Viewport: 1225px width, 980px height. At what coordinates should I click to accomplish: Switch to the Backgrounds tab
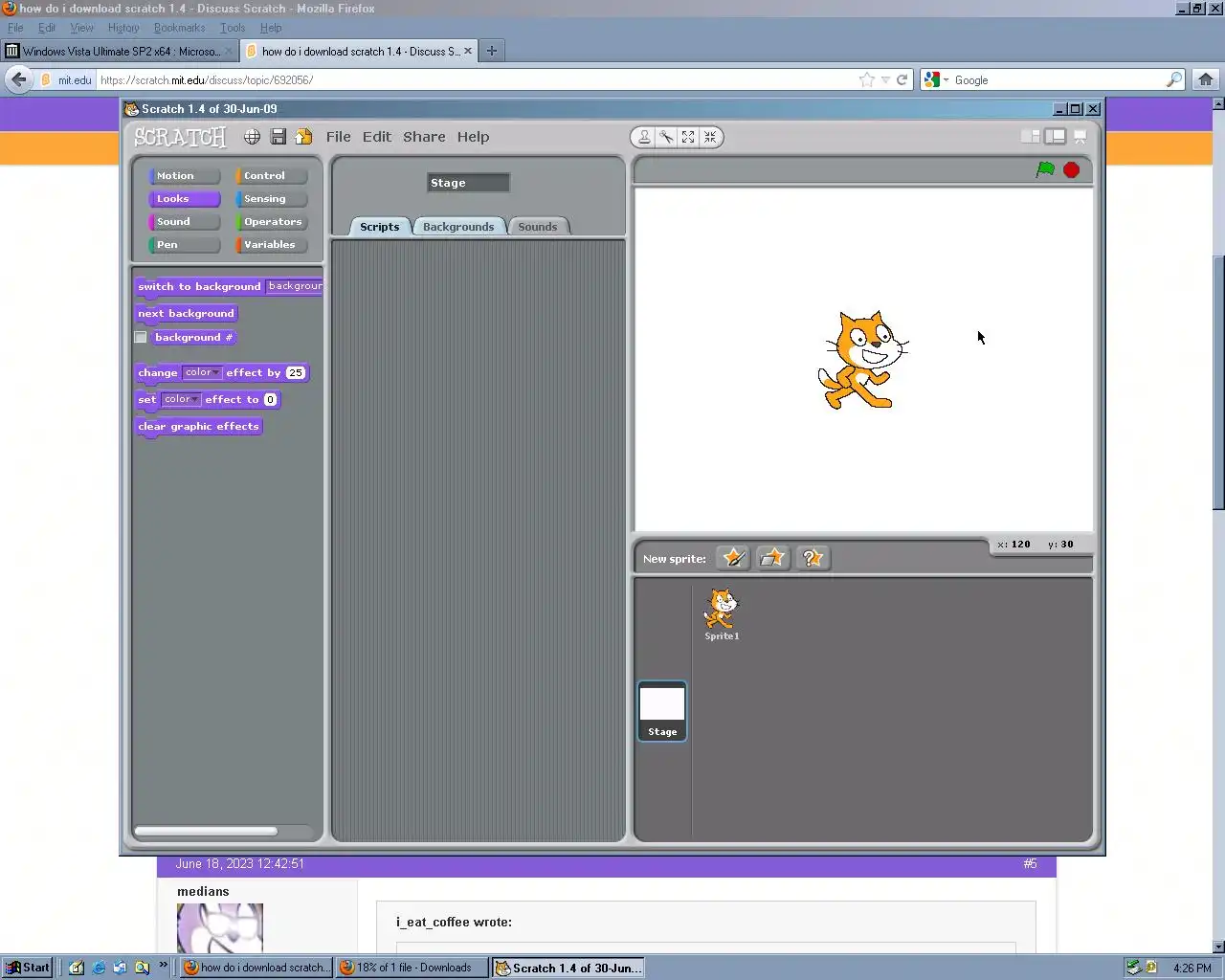click(458, 227)
